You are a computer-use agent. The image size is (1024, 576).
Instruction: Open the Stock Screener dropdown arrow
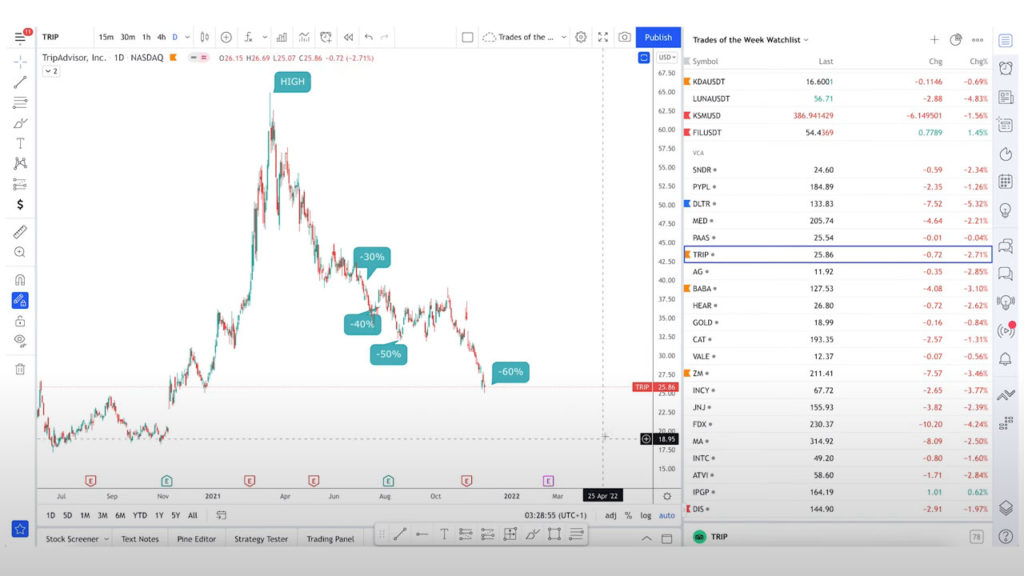106,539
